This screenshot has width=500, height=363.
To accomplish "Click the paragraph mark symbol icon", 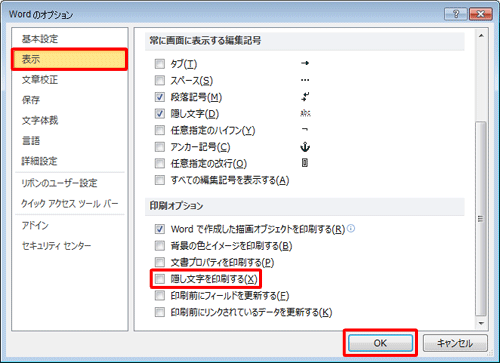I will [x=305, y=97].
